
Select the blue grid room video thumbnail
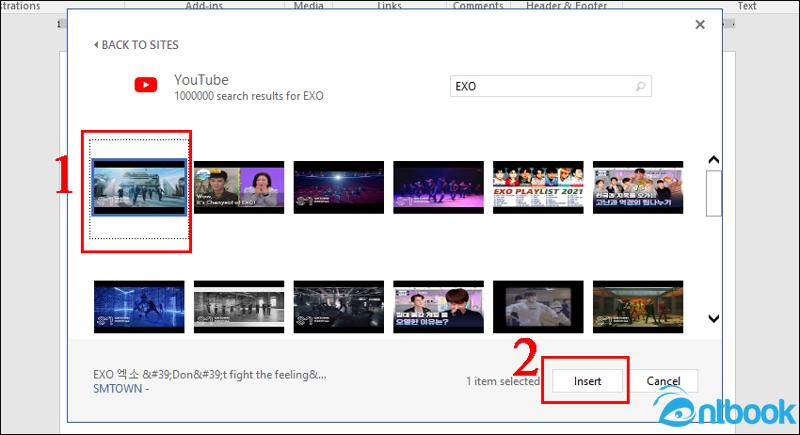point(139,306)
